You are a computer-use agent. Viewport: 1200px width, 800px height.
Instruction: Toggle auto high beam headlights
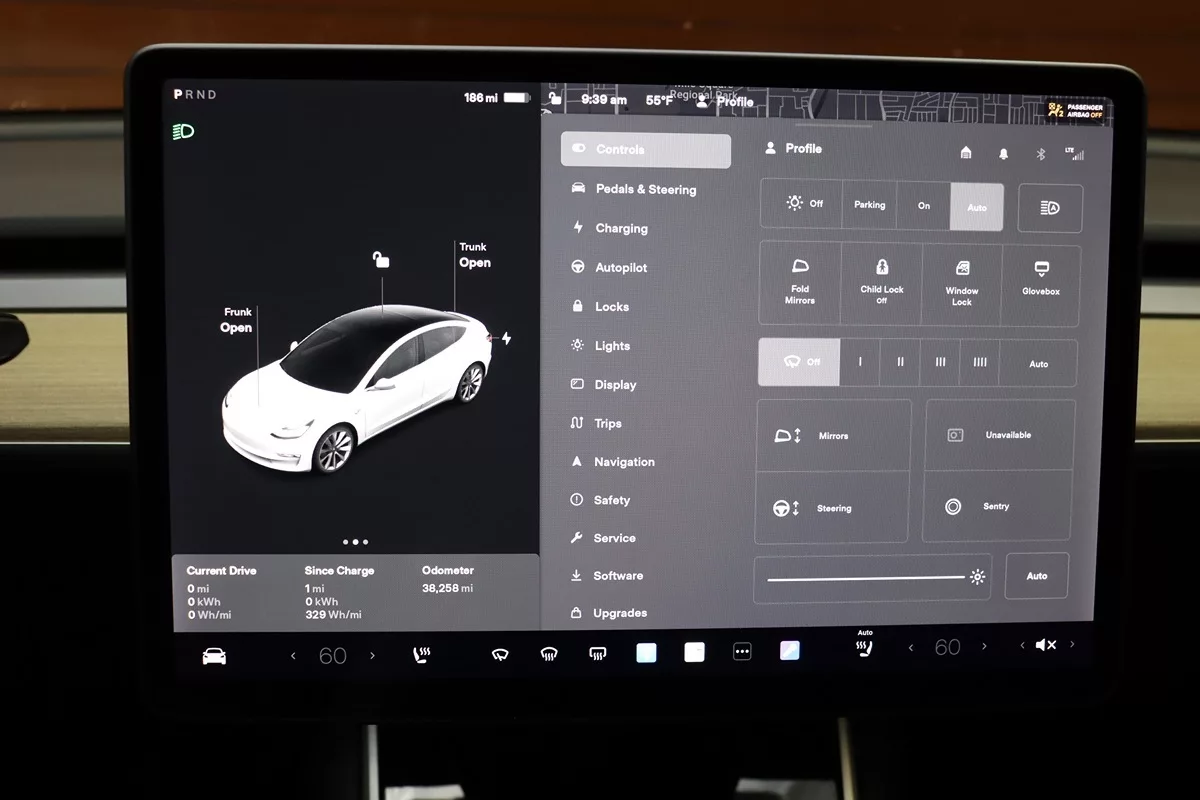coord(1049,207)
